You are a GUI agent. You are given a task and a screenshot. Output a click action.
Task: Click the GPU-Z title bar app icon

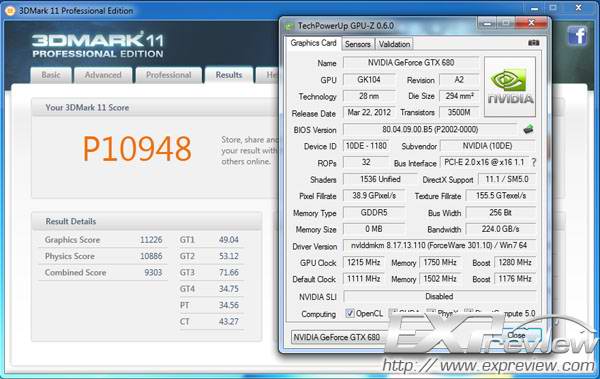pos(289,26)
